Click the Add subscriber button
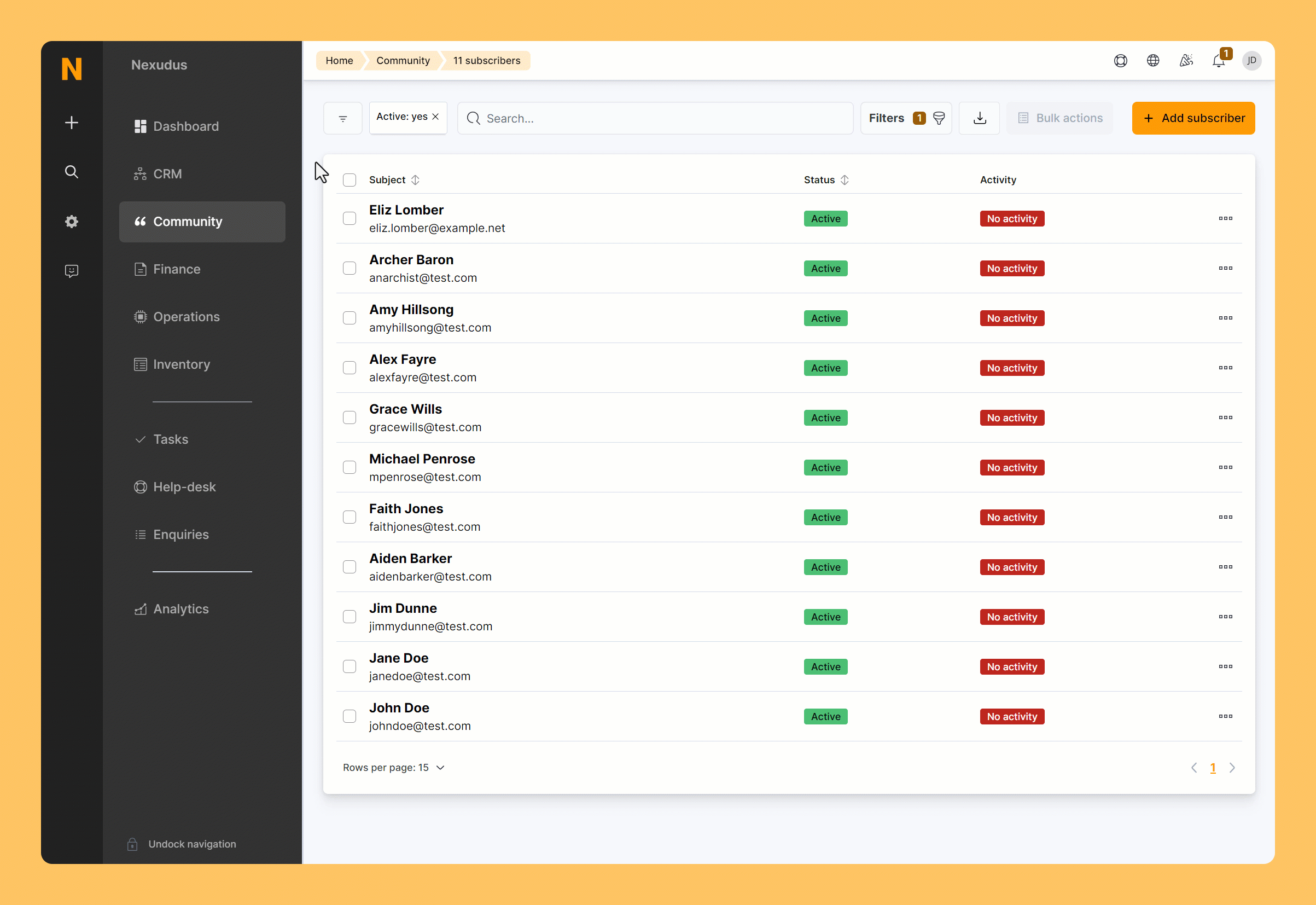Image resolution: width=1316 pixels, height=905 pixels. [1193, 118]
